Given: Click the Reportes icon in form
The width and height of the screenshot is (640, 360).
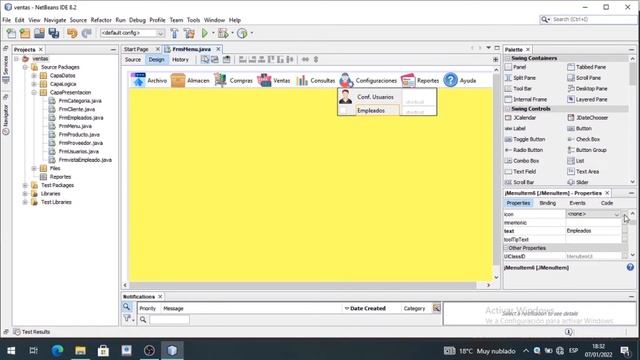Looking at the screenshot, I should point(408,80).
